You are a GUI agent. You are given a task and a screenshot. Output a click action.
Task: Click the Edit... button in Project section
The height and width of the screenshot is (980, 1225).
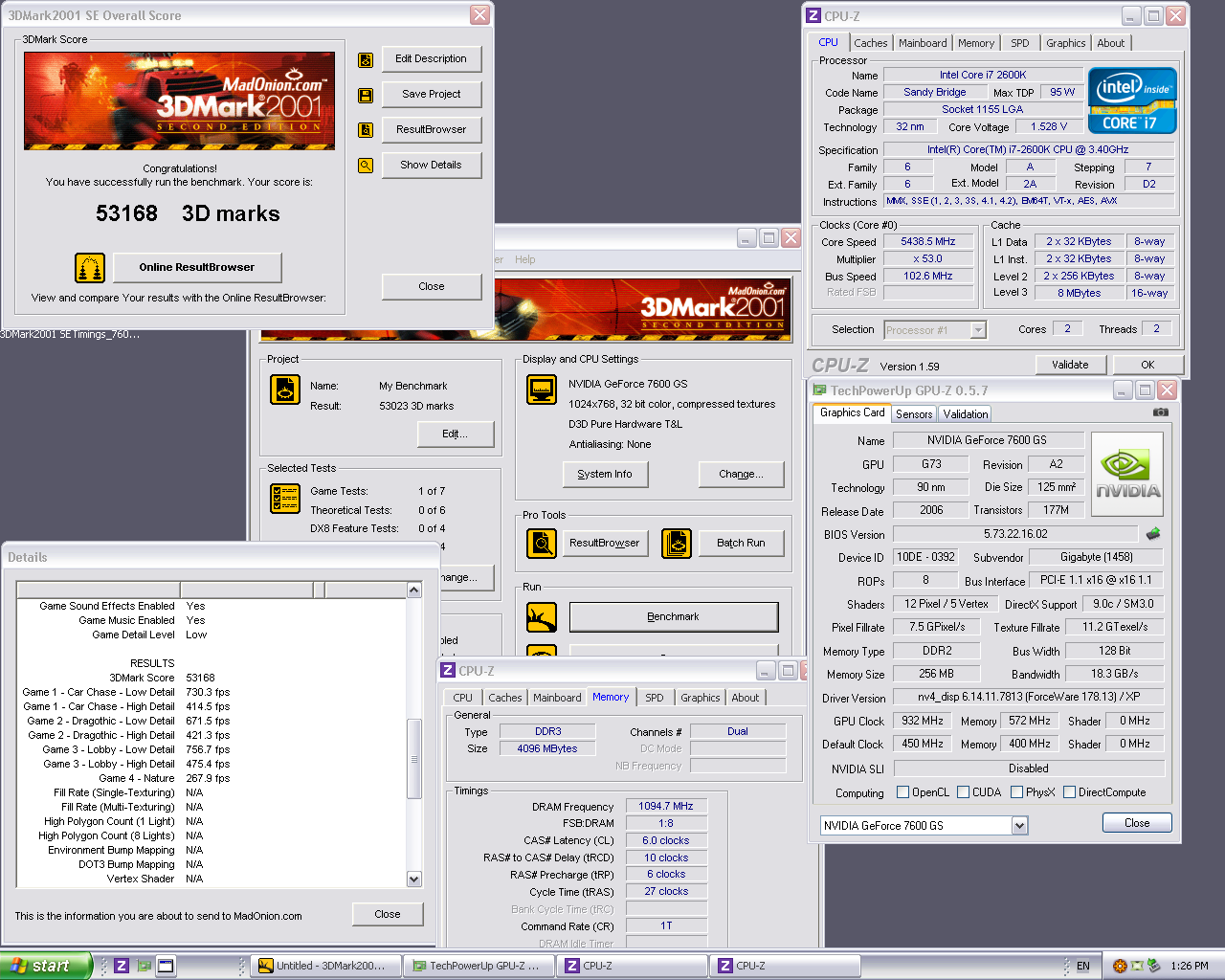pyautogui.click(x=456, y=434)
